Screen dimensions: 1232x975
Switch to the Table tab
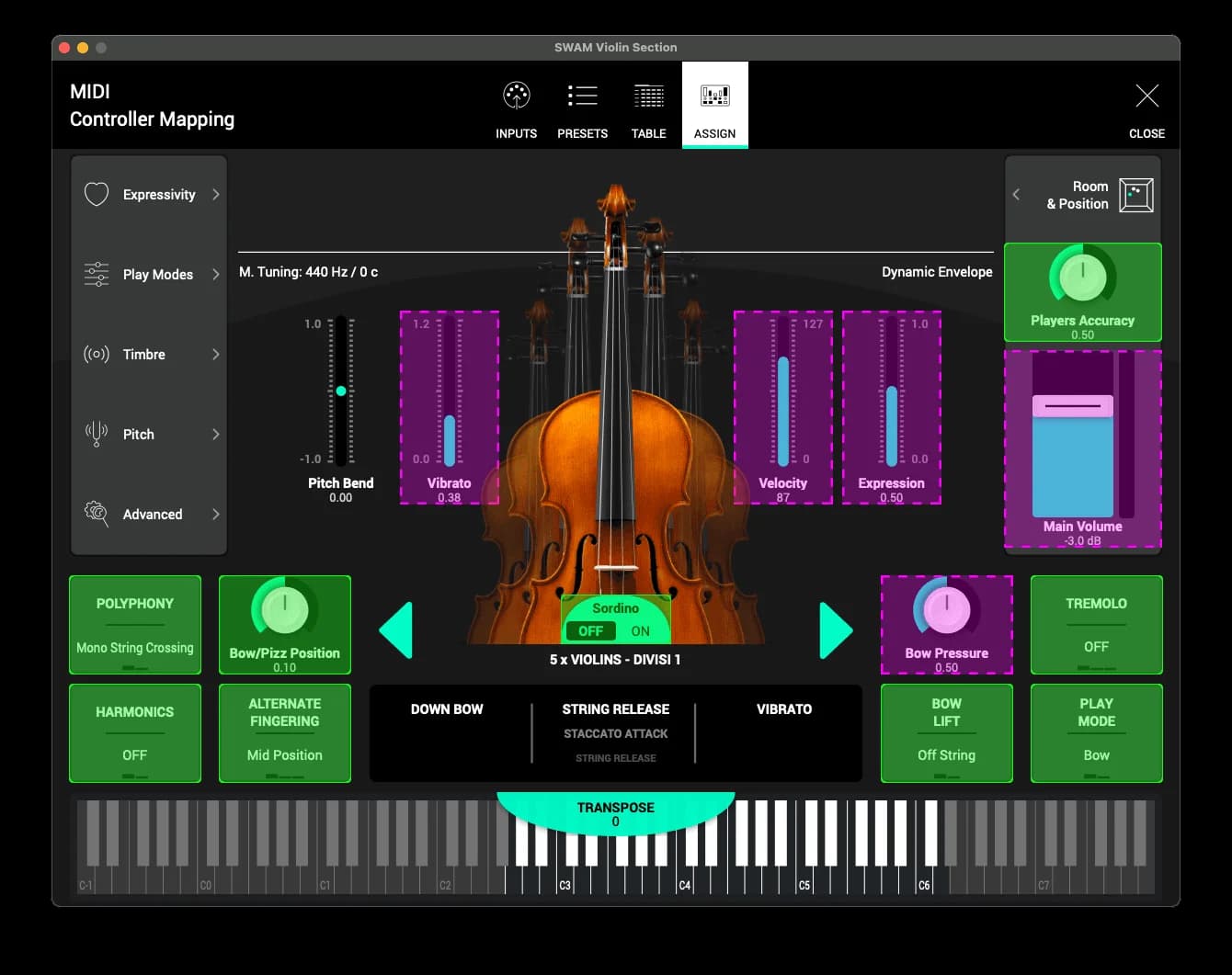click(648, 106)
